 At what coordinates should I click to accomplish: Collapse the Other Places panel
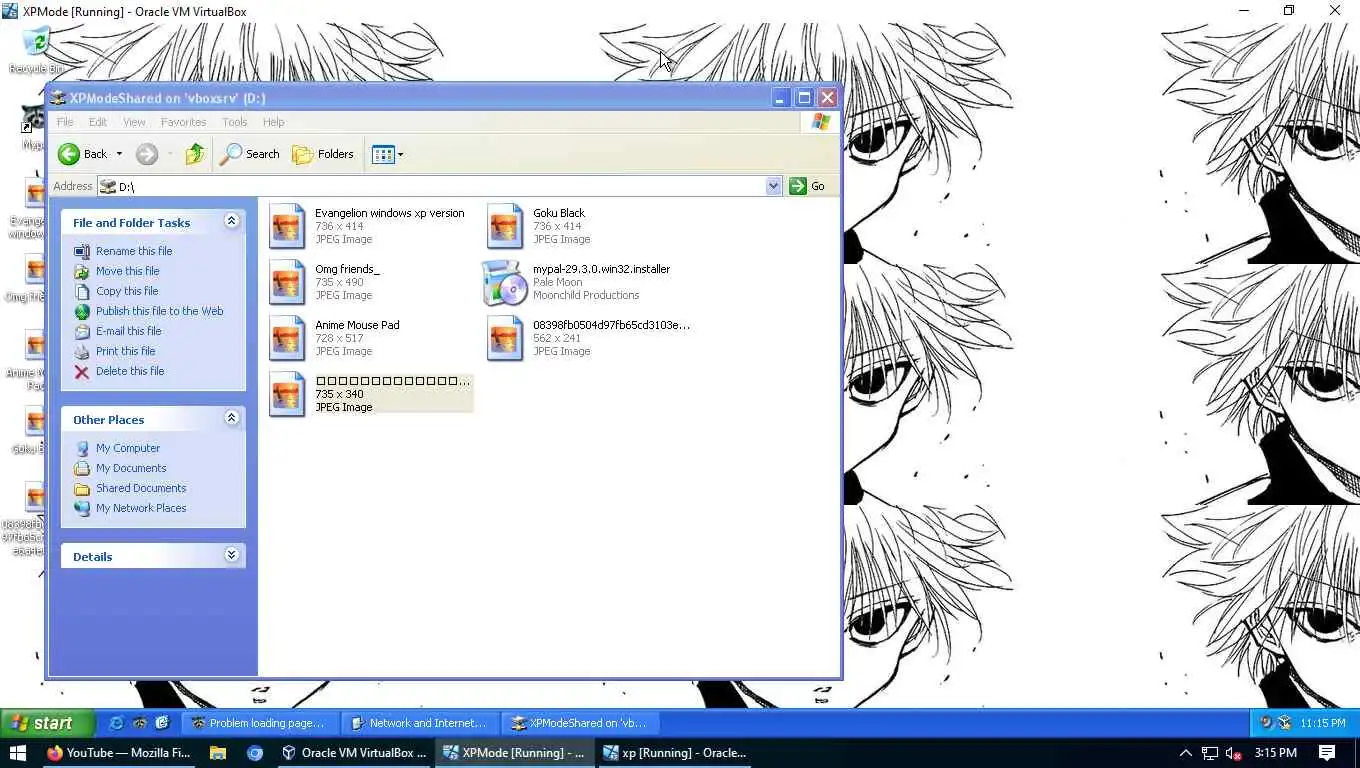tap(232, 418)
